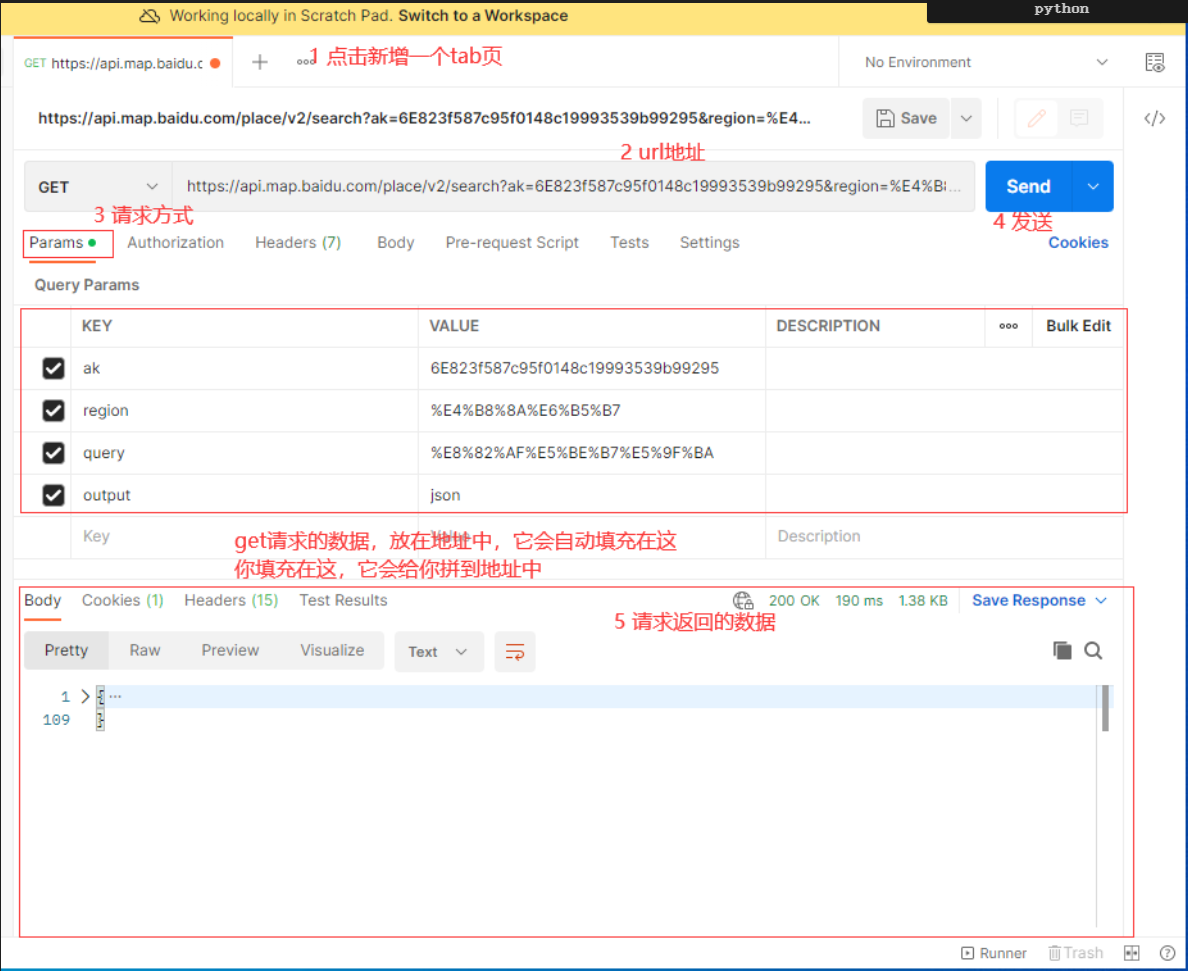The image size is (1188, 971).
Task: Click the response body vertical scrollbar
Action: click(1105, 708)
